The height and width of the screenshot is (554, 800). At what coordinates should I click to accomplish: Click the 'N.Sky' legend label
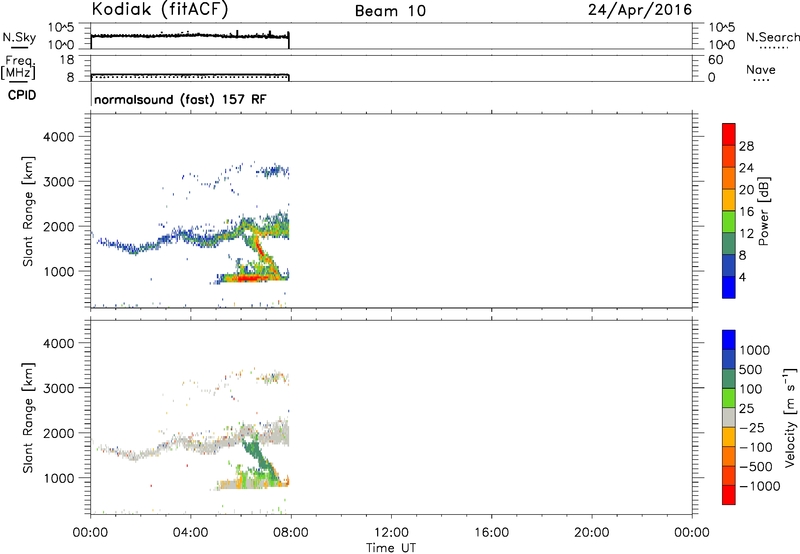[19, 37]
